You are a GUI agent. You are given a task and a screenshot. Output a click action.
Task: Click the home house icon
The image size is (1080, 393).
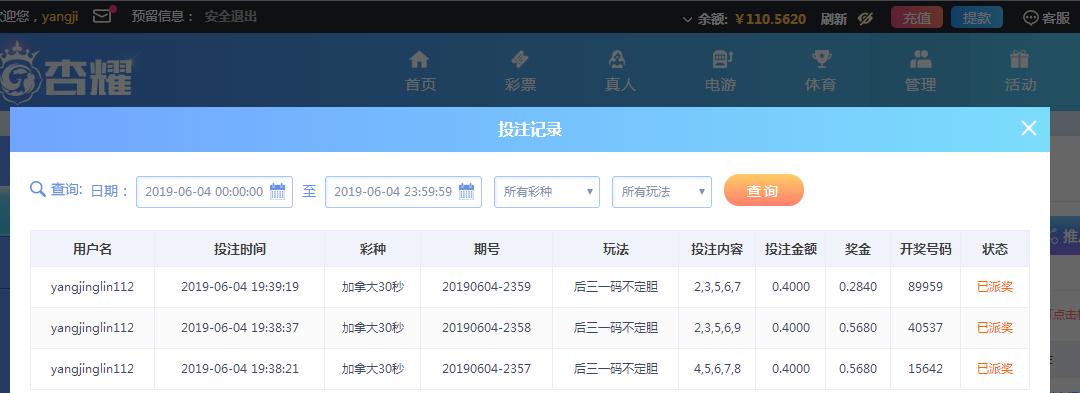point(419,60)
